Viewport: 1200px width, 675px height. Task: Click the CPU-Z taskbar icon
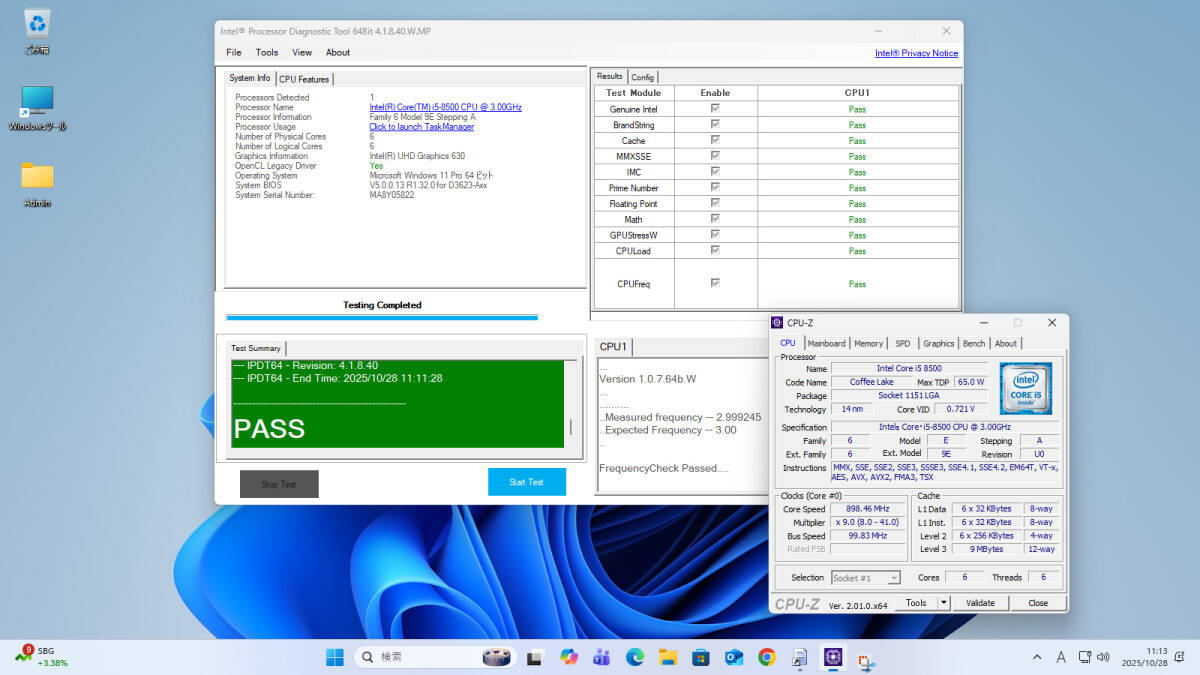point(832,657)
